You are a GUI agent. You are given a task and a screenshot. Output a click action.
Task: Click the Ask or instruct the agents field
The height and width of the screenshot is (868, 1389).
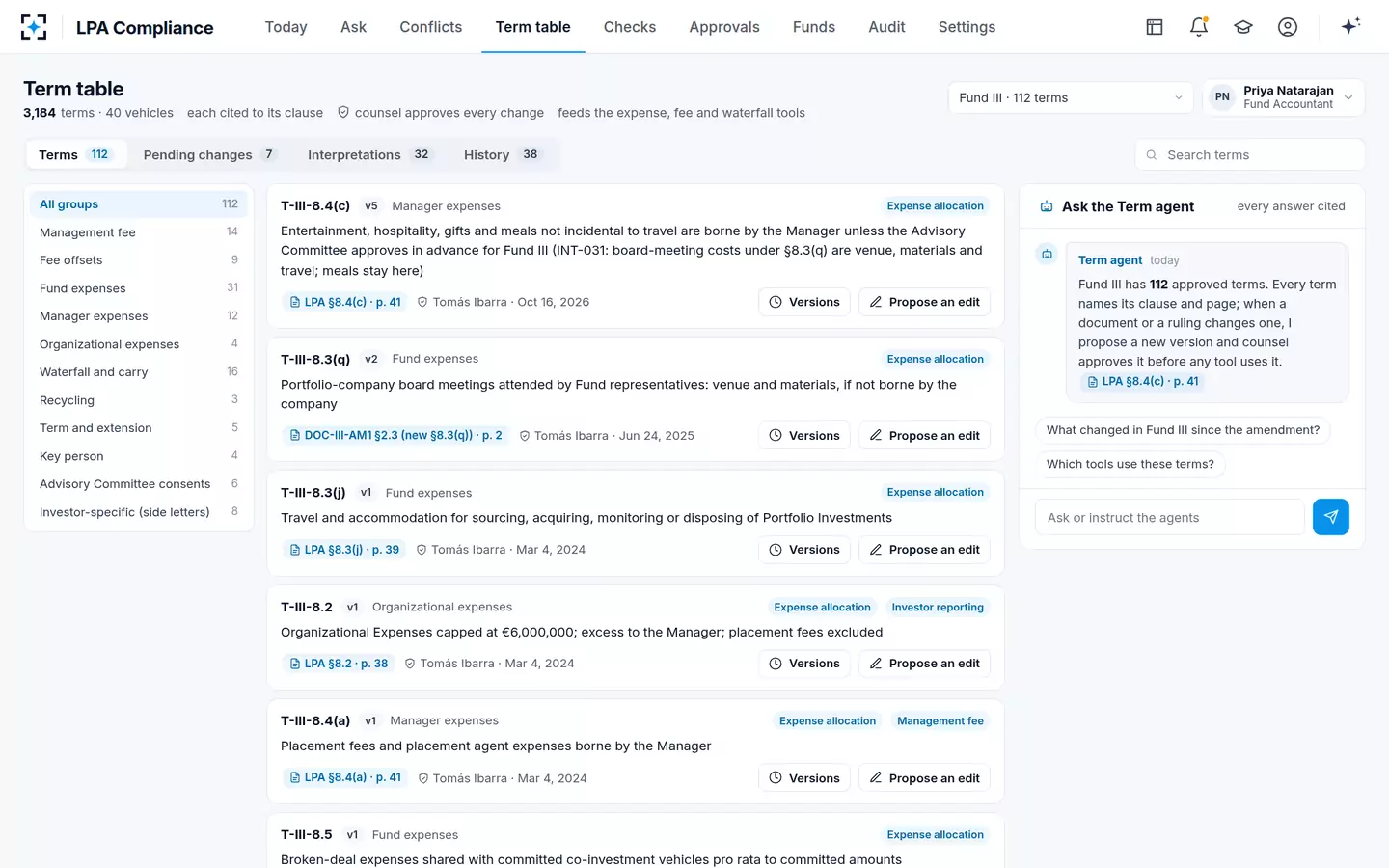click(x=1169, y=517)
